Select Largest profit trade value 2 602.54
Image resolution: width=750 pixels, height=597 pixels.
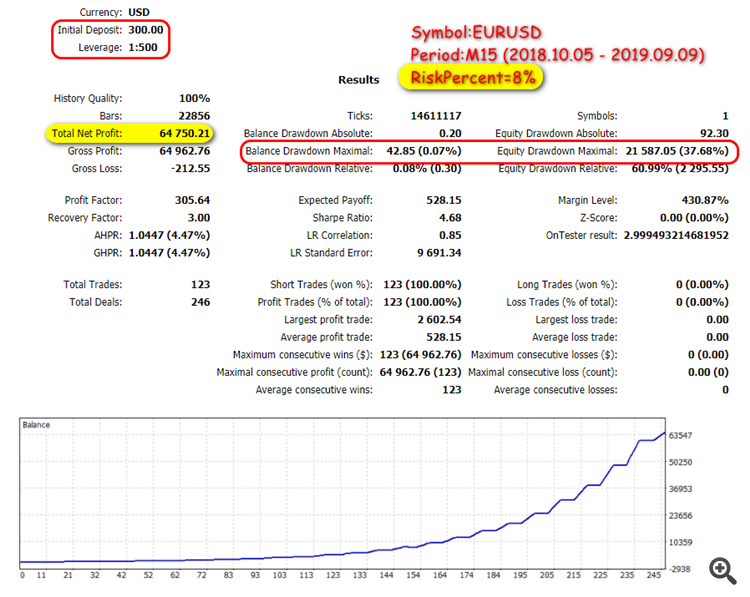click(439, 320)
